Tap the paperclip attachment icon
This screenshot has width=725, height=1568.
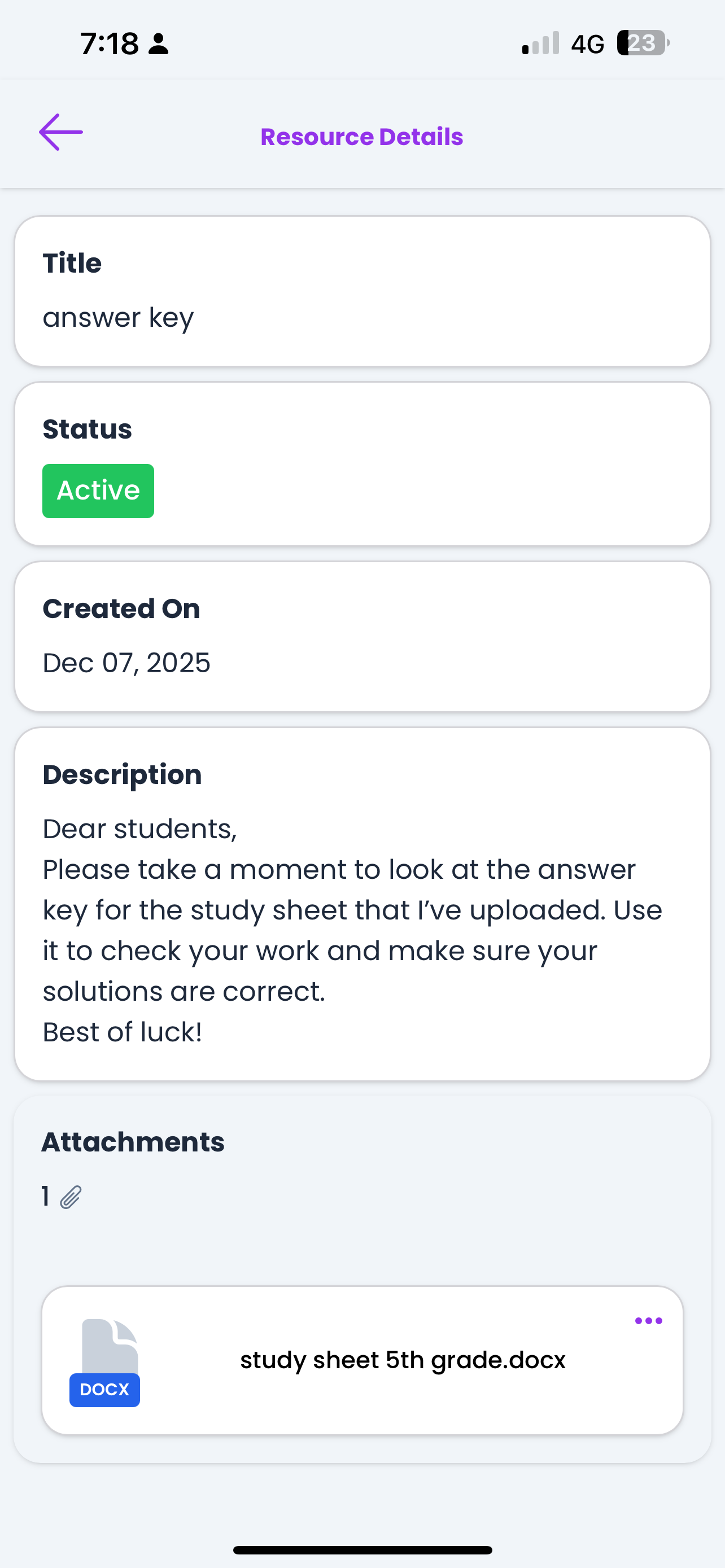coord(71,1197)
